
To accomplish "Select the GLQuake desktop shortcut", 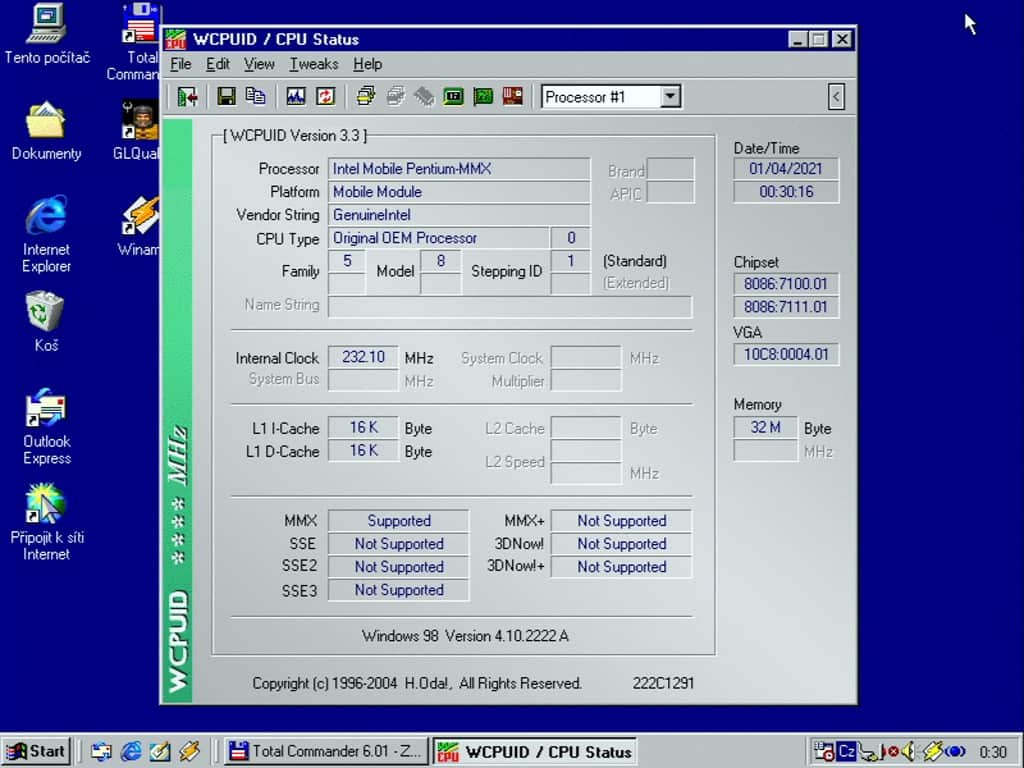I will tap(137, 131).
